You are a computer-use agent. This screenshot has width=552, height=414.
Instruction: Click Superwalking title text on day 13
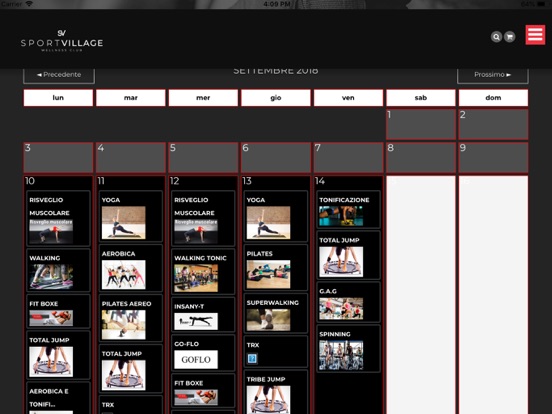pos(273,302)
